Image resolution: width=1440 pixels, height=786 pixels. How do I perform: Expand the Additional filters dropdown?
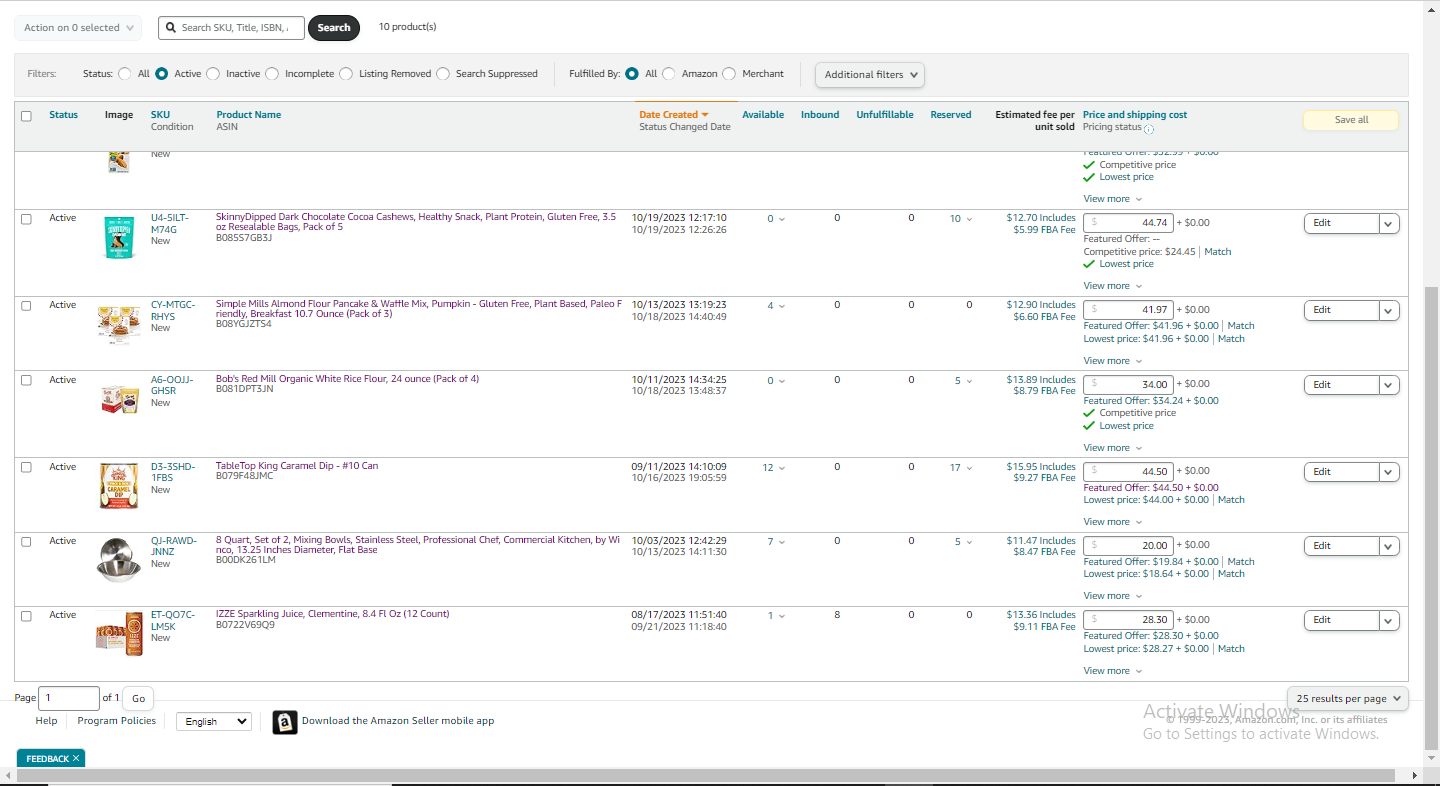(870, 75)
